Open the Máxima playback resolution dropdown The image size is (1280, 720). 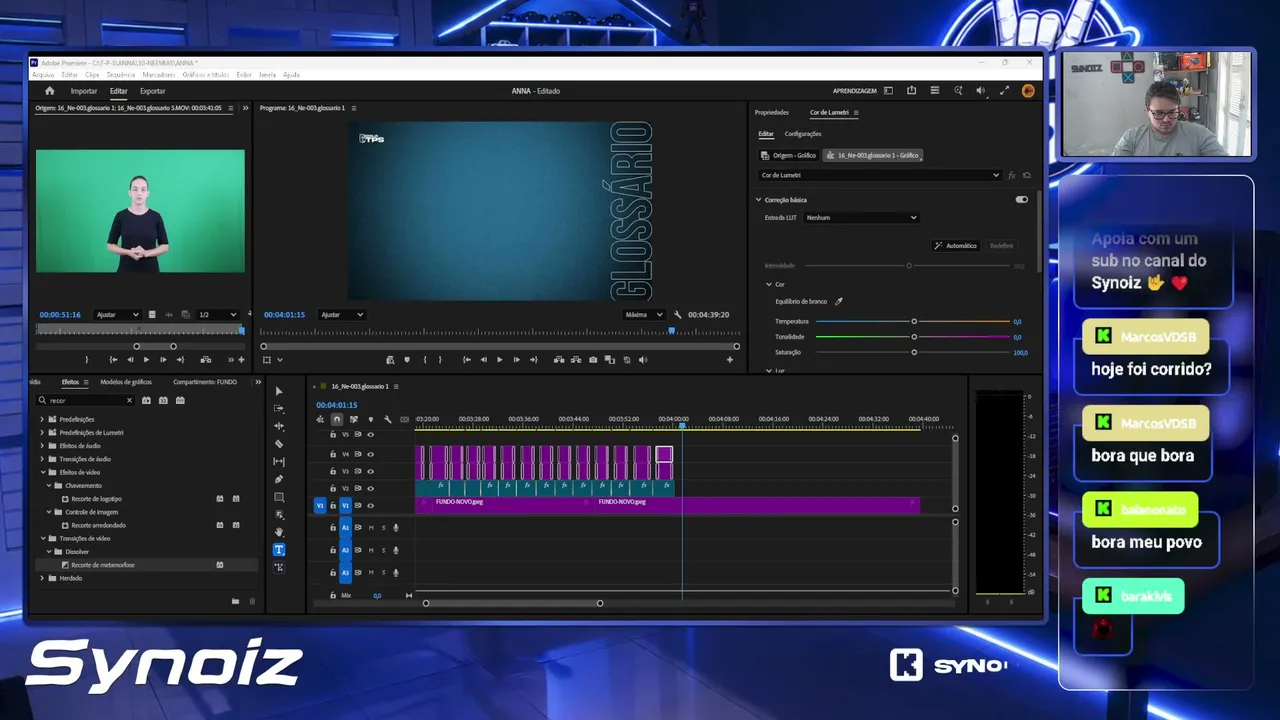click(x=643, y=315)
